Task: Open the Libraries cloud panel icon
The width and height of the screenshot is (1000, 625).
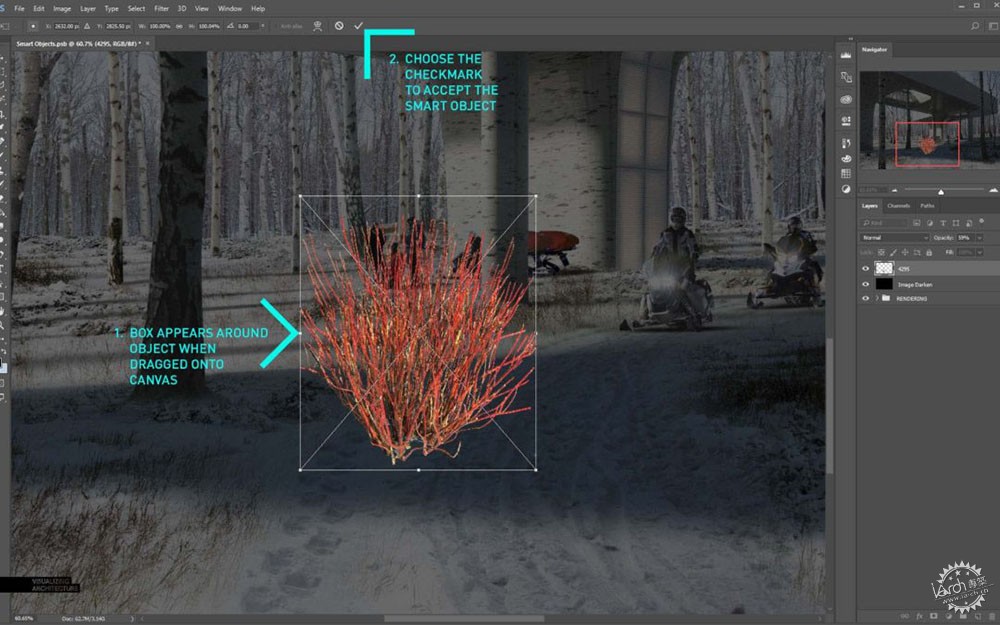Action: (x=846, y=99)
